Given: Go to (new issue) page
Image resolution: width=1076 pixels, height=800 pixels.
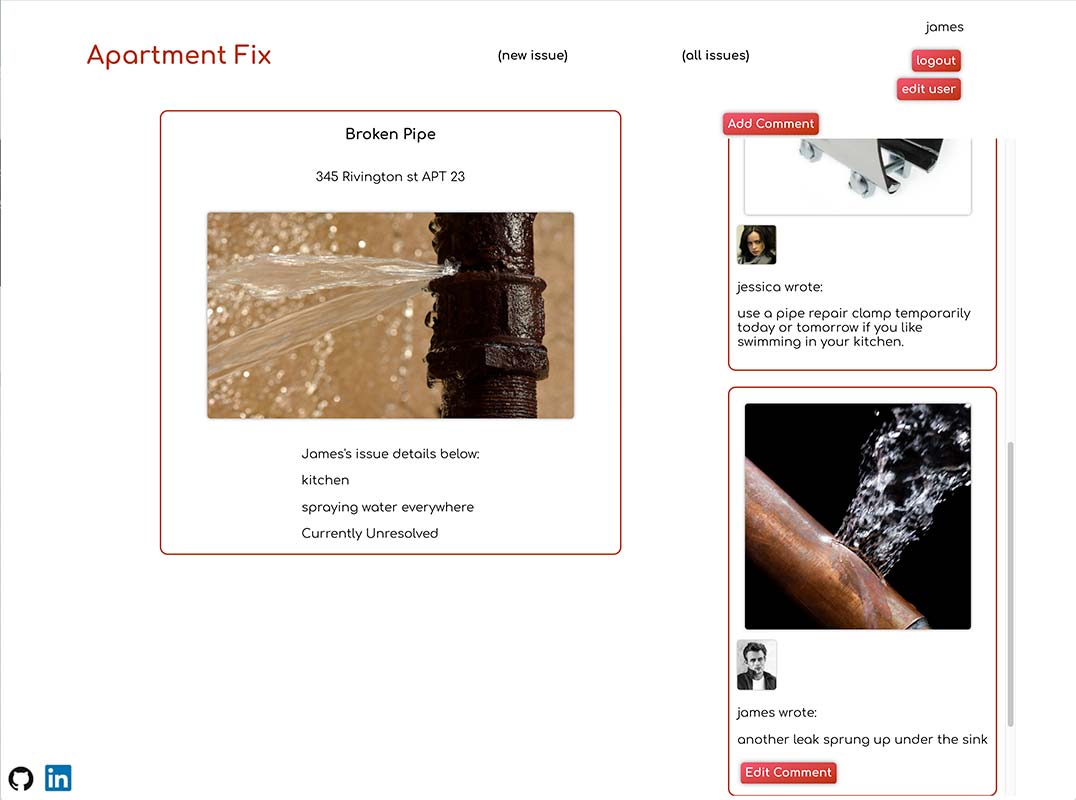Looking at the screenshot, I should coord(533,55).
